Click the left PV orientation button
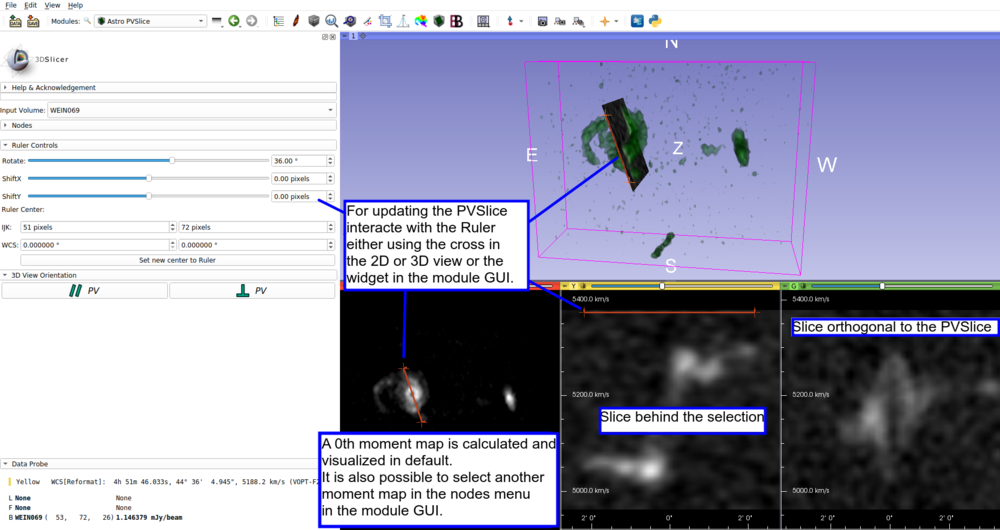This screenshot has height=530, width=1000. click(x=84, y=290)
